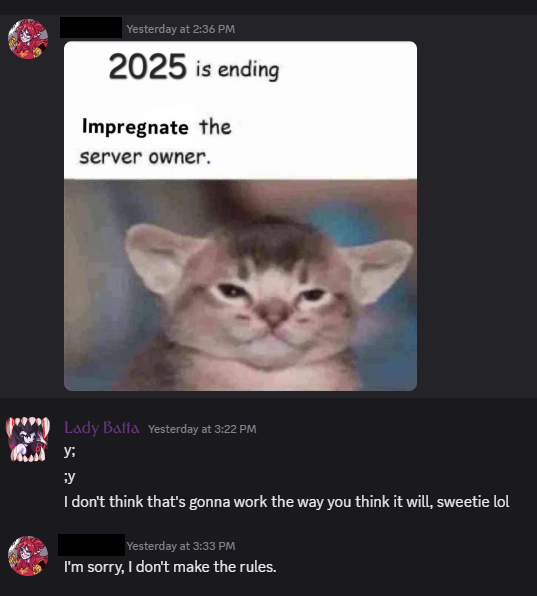
Task: Select the ";y" message line
Action: 70,476
